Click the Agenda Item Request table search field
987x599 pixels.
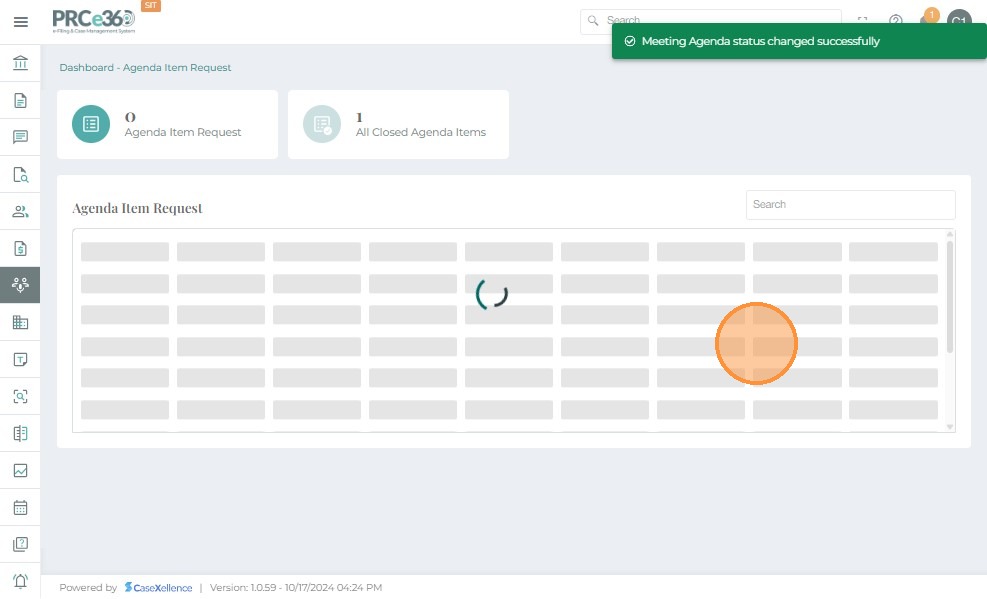850,205
